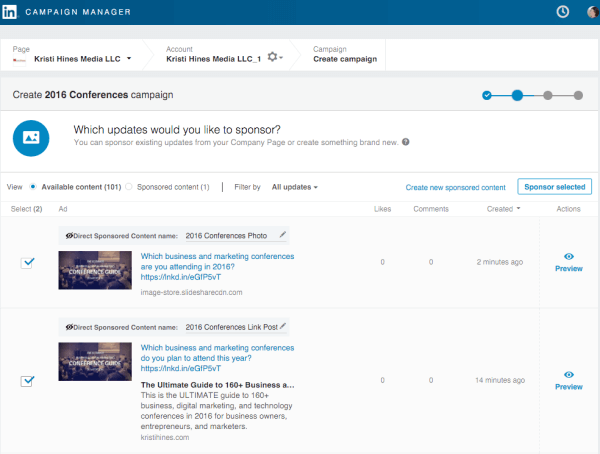Uncheck the 2016 Conferences Photo checkbox
This screenshot has width=600, height=454.
coord(27,262)
